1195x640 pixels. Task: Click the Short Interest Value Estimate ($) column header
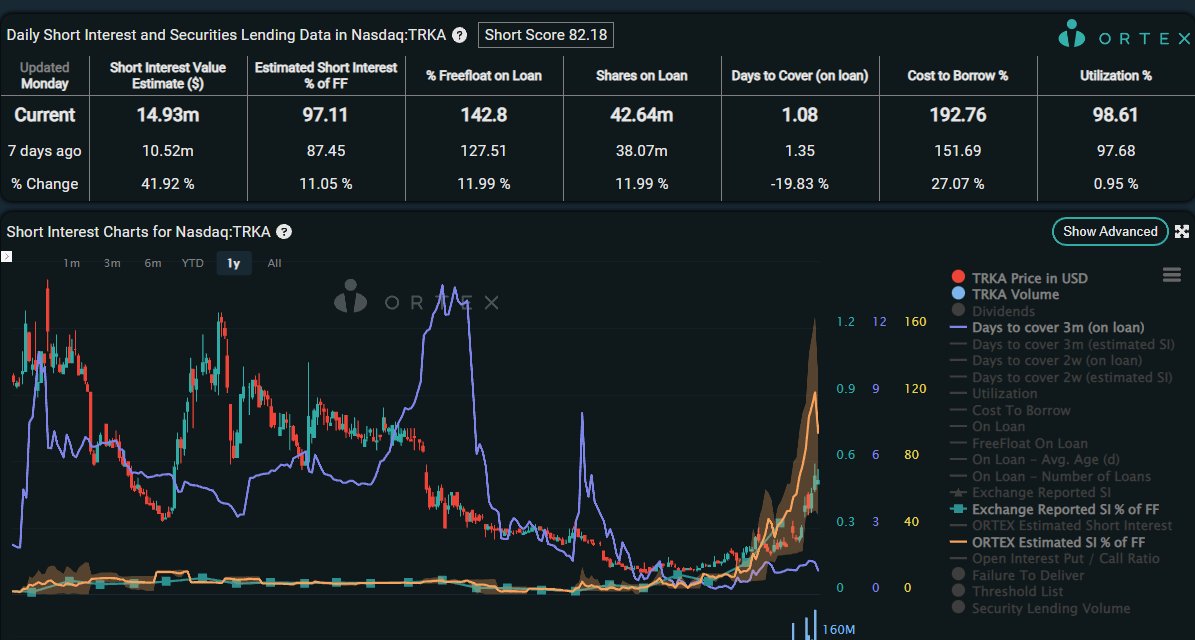[168, 75]
